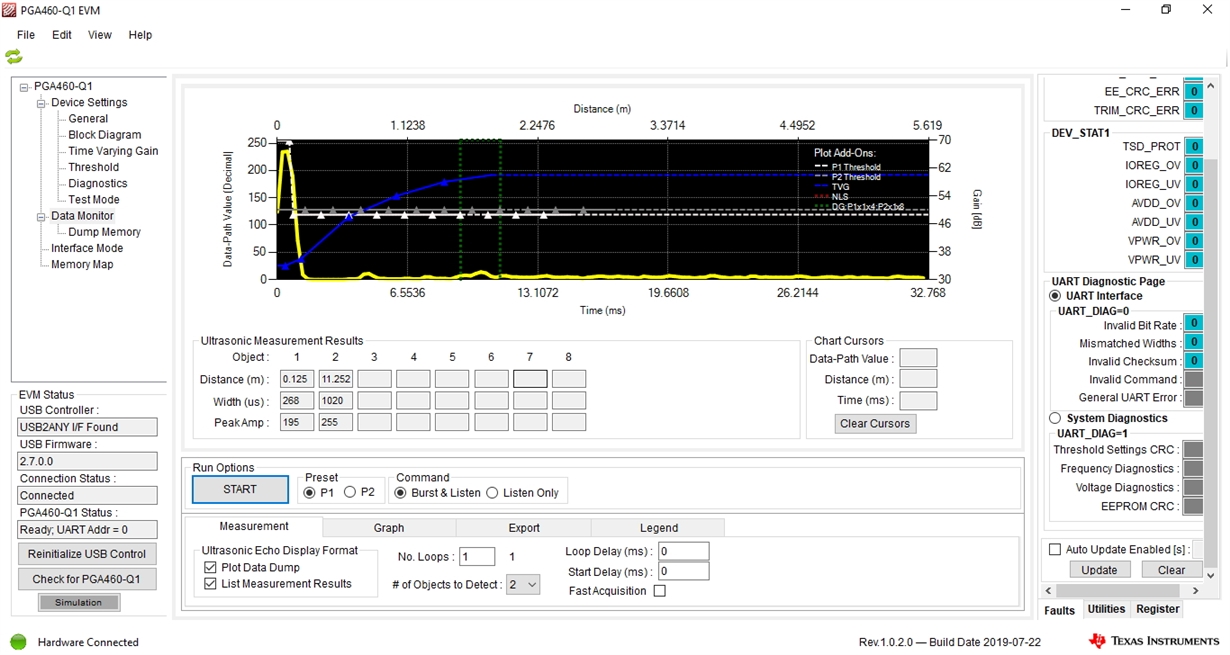This screenshot has width=1230, height=655.
Task: Click the green refresh arrows icon
Action: (x=14, y=57)
